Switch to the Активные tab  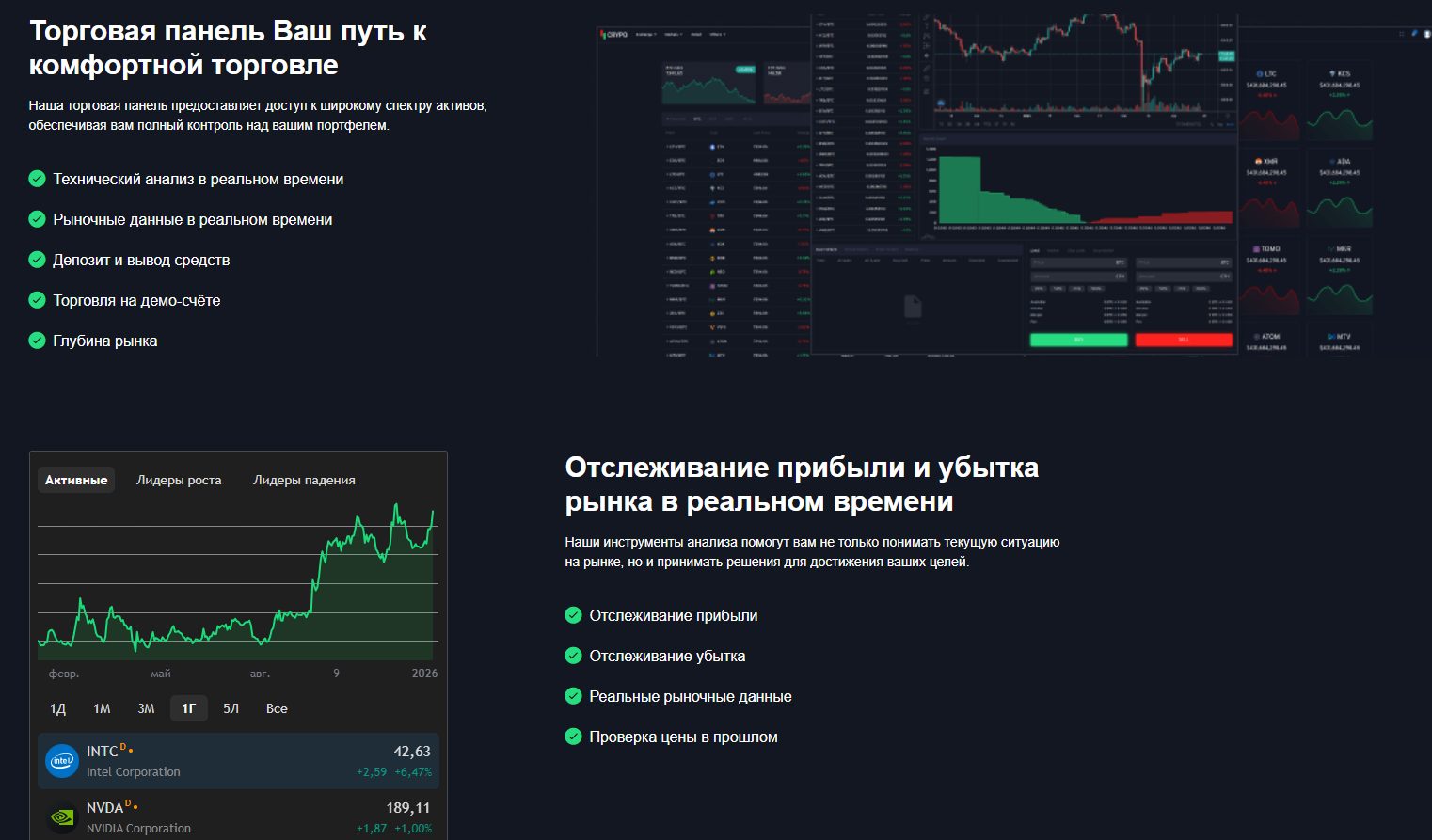[x=76, y=480]
